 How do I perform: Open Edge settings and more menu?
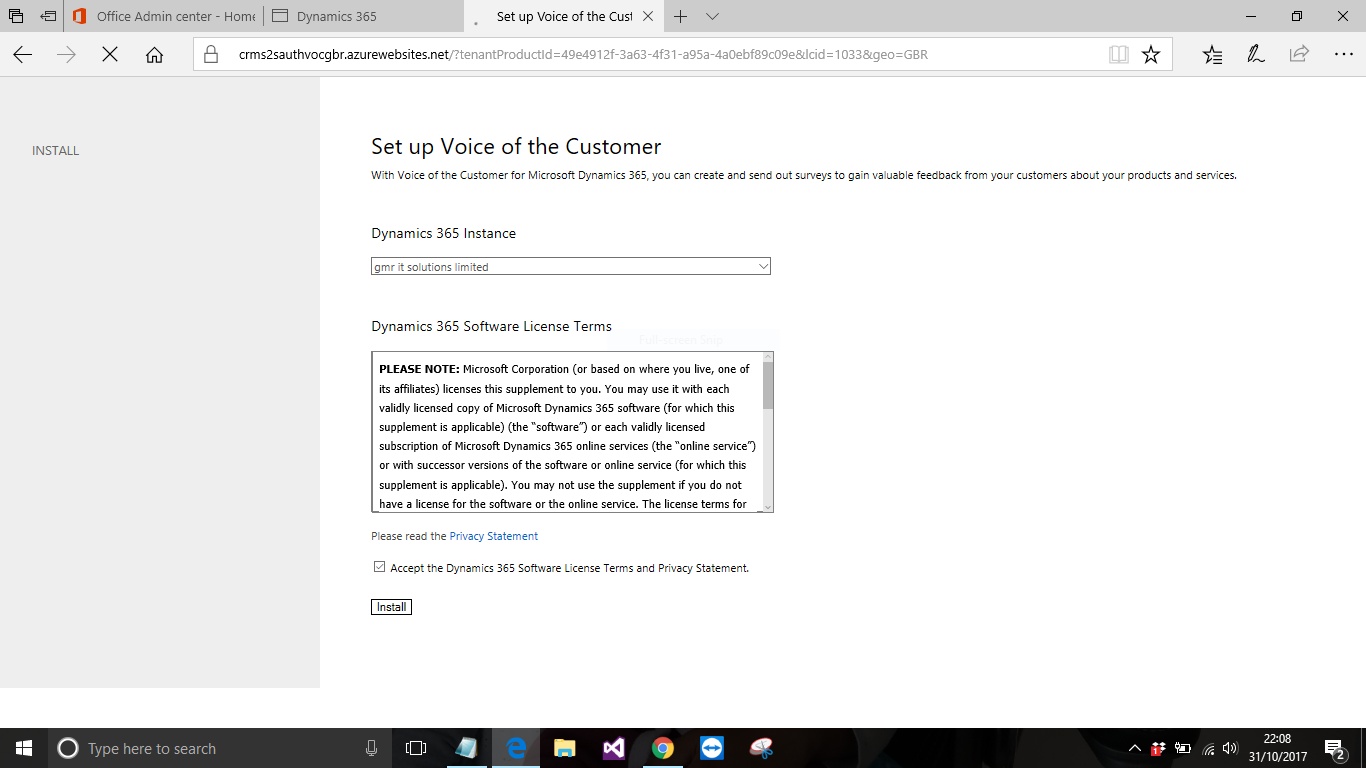click(1343, 54)
